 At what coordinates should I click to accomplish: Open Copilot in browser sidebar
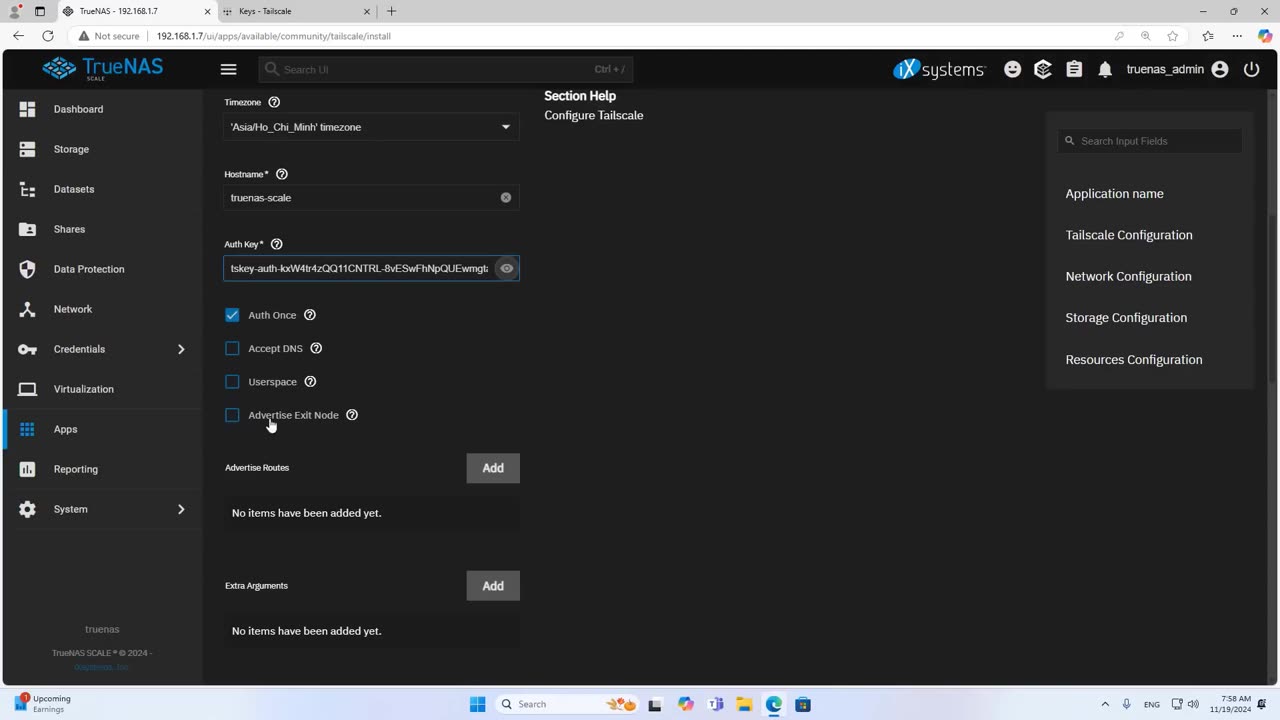point(1264,36)
